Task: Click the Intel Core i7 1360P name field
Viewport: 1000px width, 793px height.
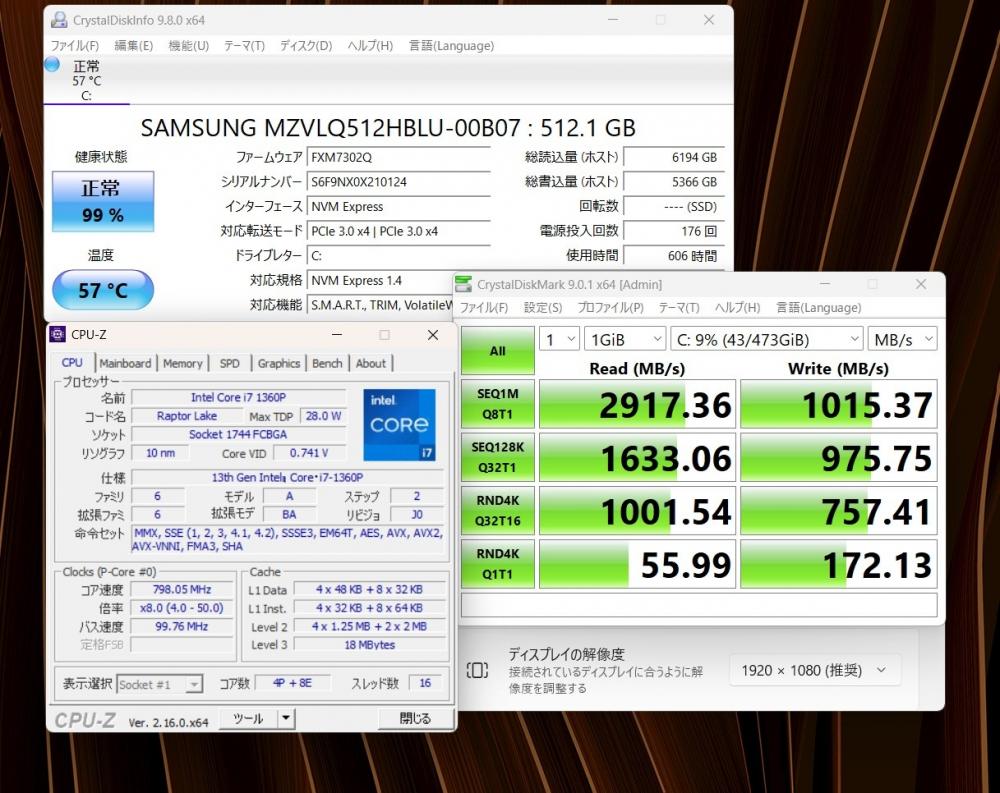Action: 239,397
